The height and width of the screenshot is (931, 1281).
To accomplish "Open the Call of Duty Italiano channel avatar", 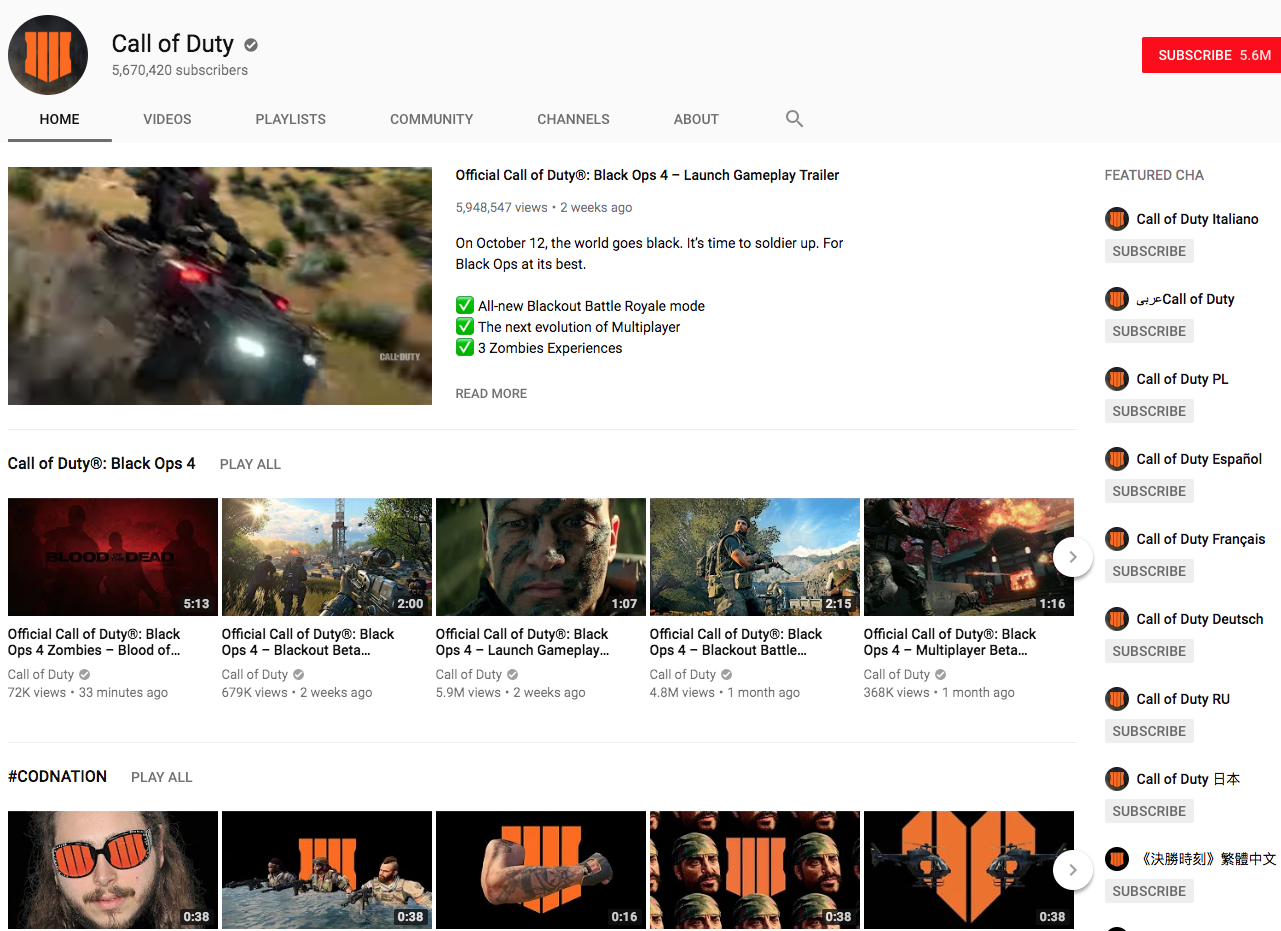I will coord(1117,219).
